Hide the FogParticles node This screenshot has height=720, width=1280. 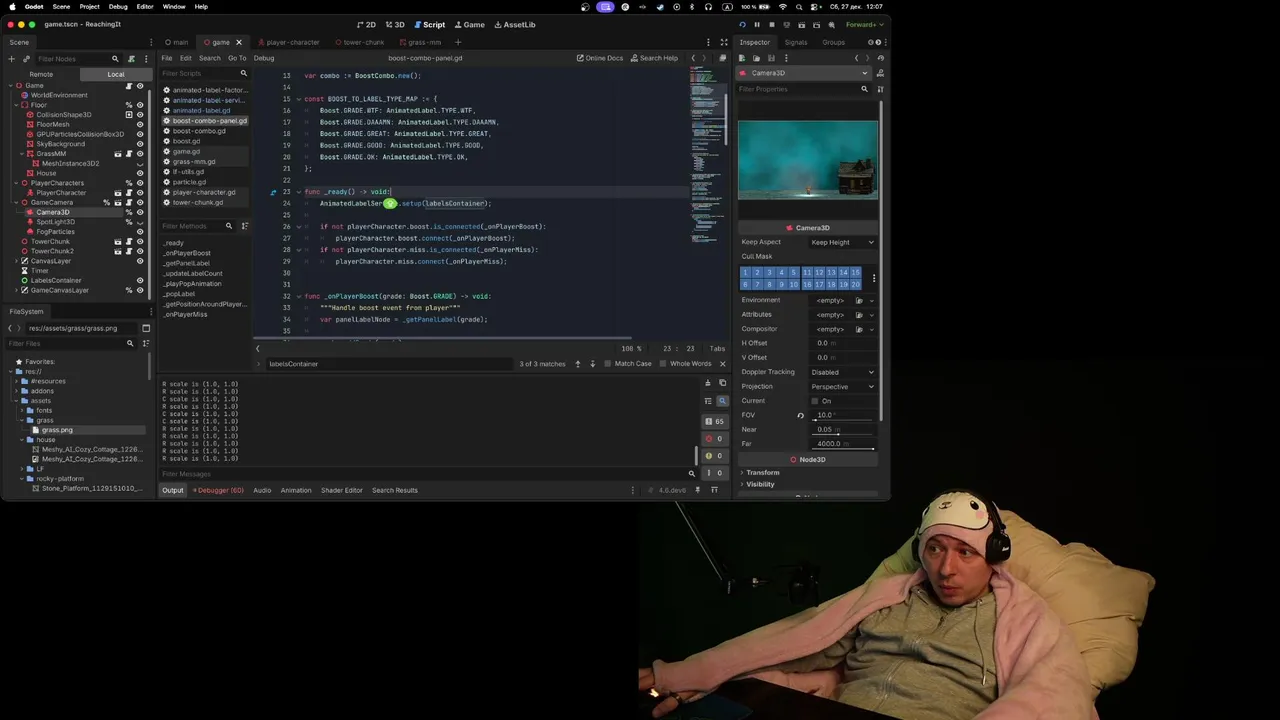[x=139, y=232]
